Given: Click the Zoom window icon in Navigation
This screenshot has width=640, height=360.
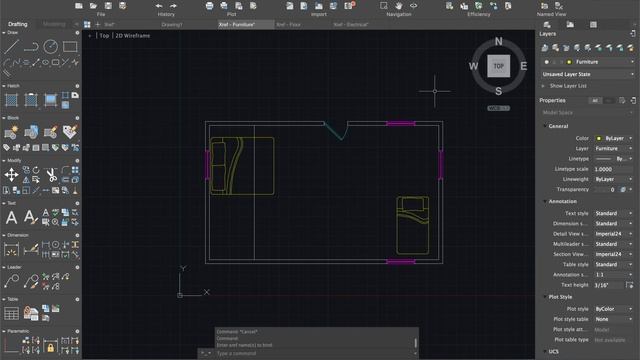Looking at the screenshot, I should pos(384,6).
